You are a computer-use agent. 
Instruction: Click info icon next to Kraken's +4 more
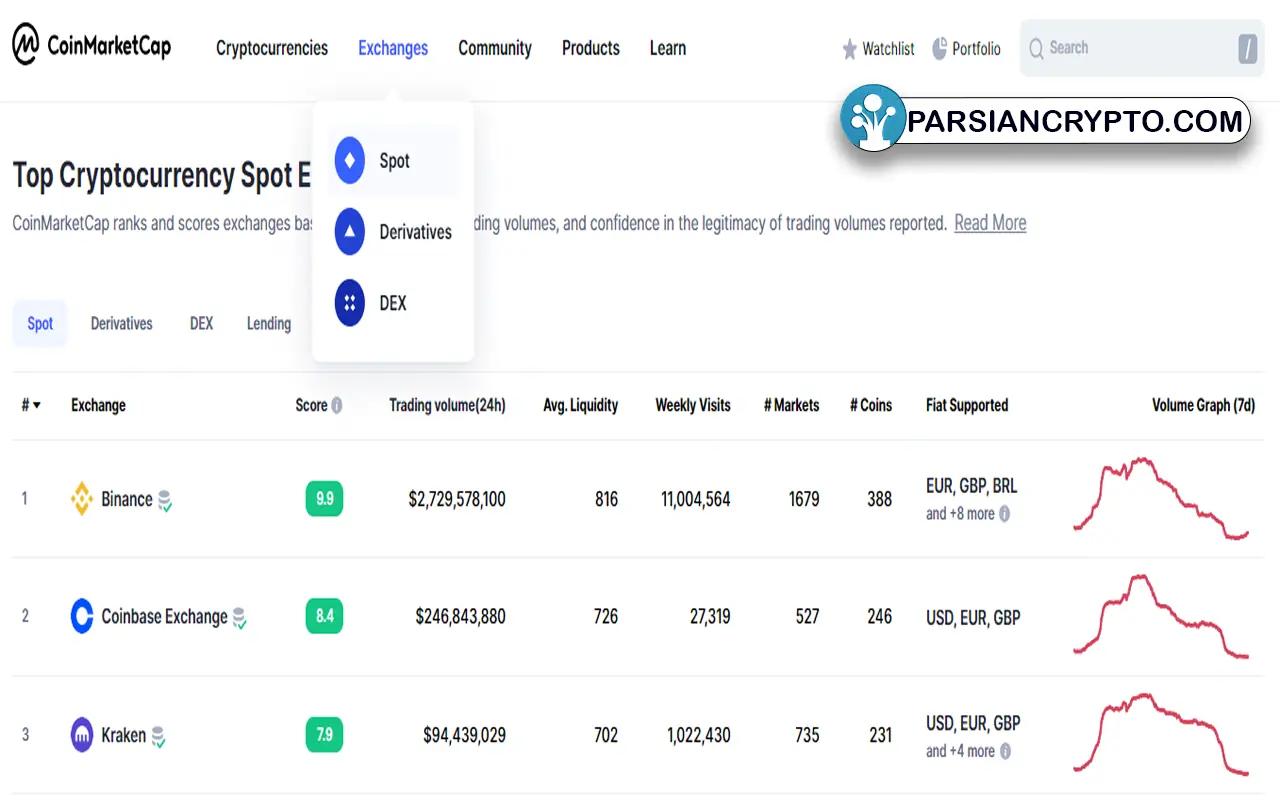[x=1004, y=751]
